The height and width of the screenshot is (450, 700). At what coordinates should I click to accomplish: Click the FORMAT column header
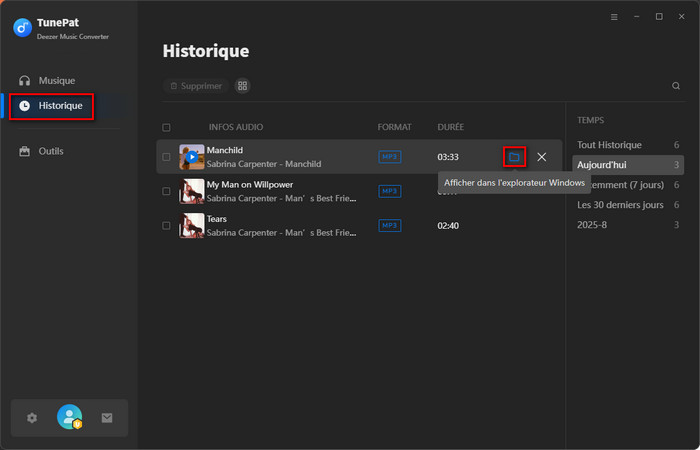point(394,127)
